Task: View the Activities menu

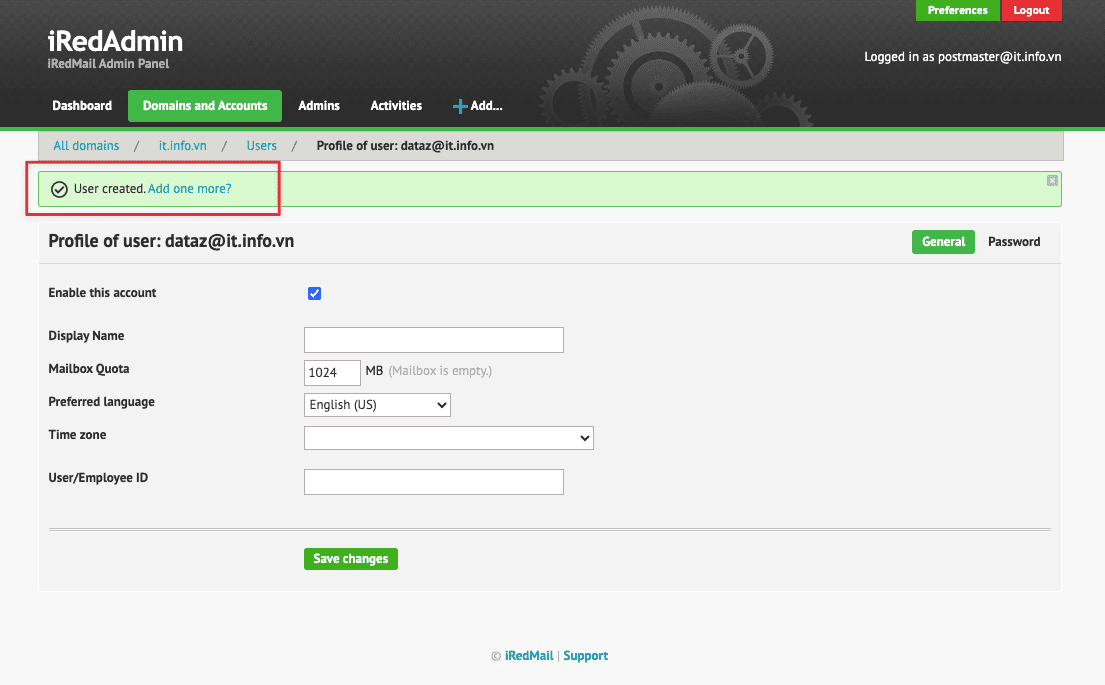Action: 396,106
